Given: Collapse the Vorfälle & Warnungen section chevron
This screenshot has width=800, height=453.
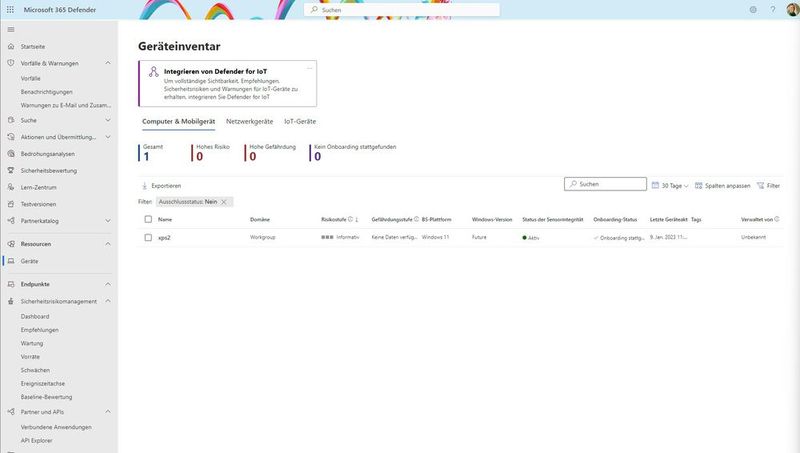Looking at the screenshot, I should click(108, 63).
